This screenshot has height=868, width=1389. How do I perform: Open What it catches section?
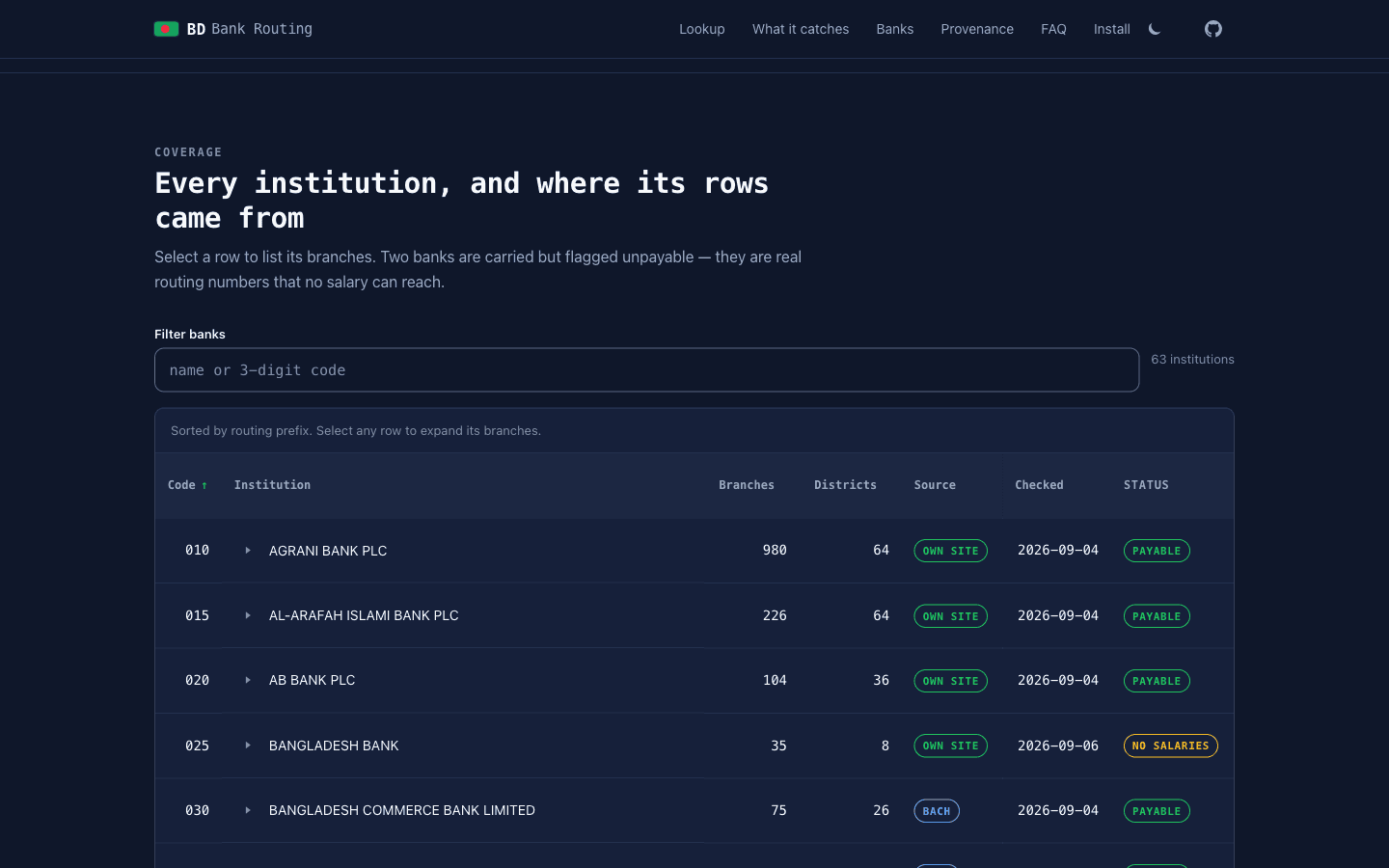[x=801, y=29]
